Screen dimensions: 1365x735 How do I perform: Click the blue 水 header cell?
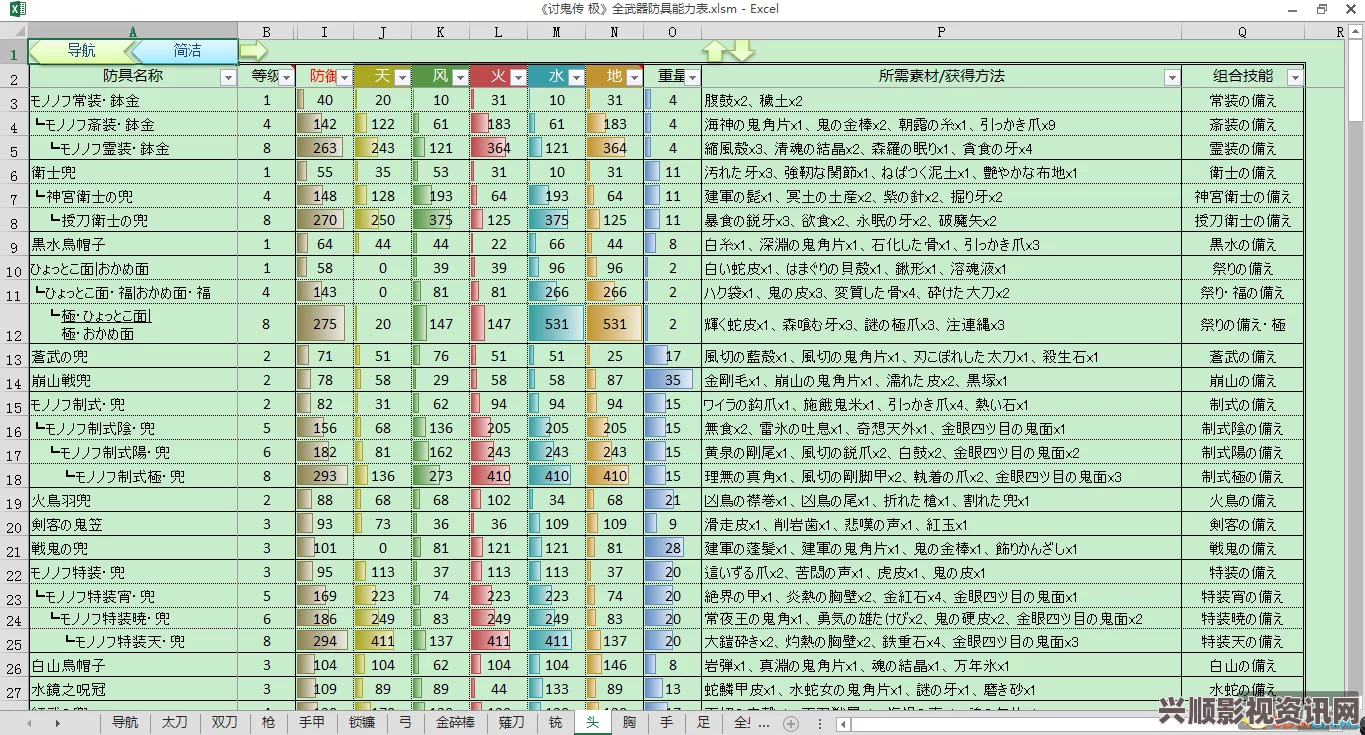(557, 76)
